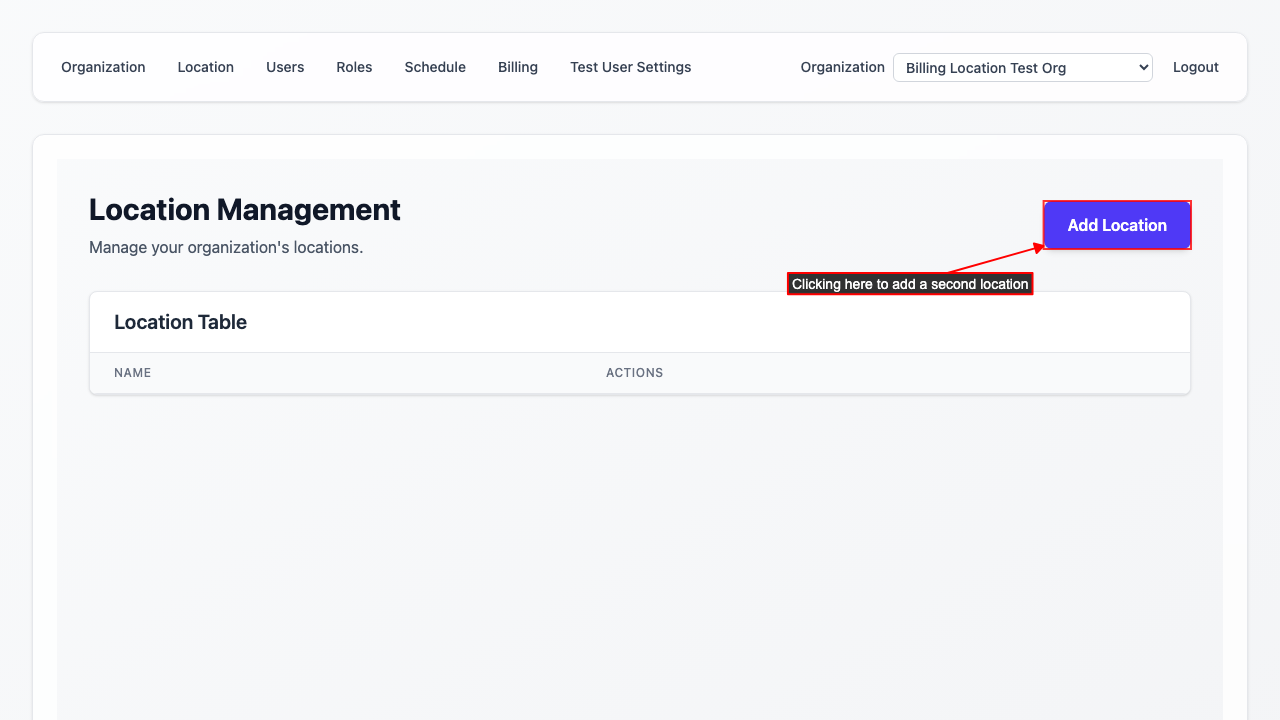
Task: Click the chevron arrow on organization selector
Action: click(x=1143, y=68)
